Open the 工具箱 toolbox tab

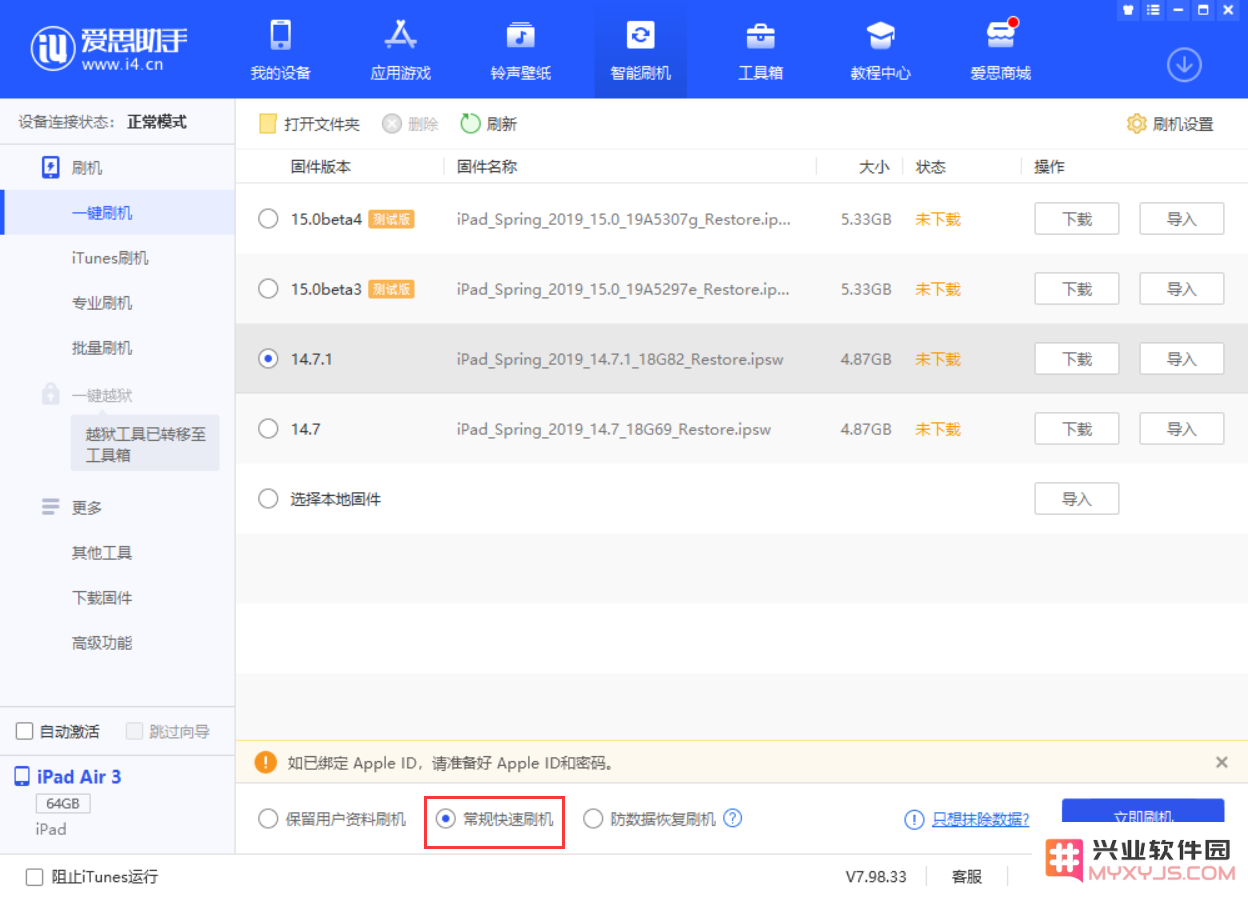pos(761,50)
